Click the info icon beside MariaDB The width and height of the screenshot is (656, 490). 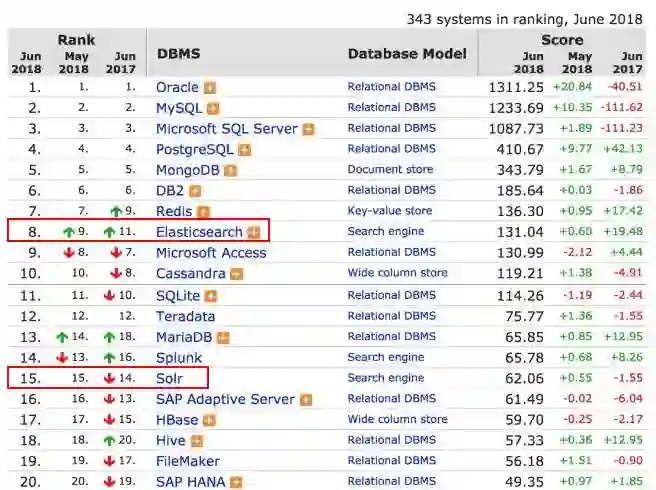[223, 338]
